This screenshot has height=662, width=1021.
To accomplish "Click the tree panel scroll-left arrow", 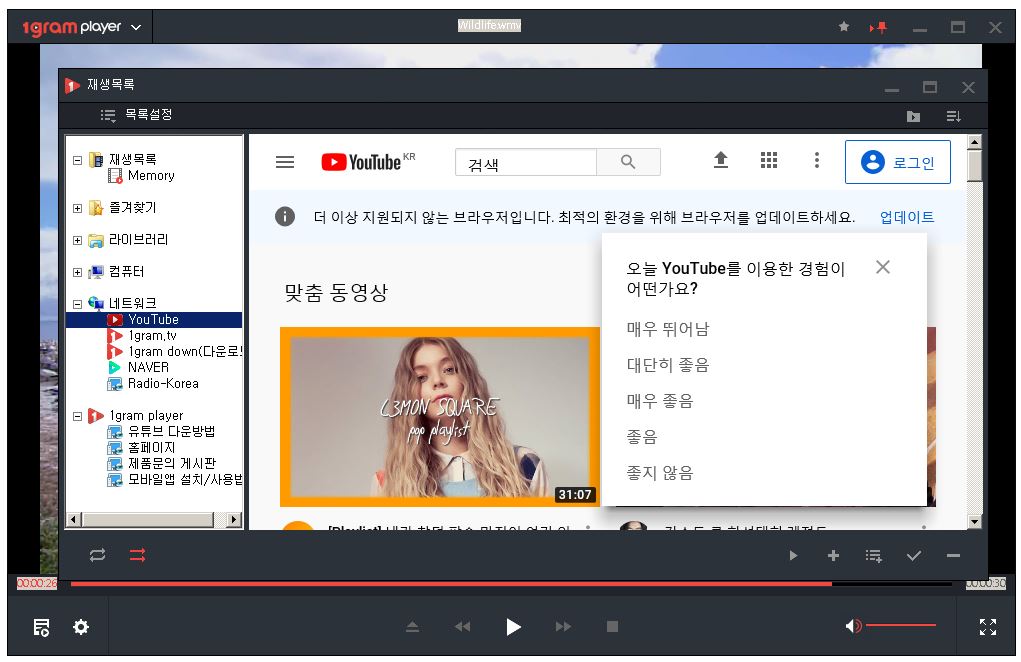I will [x=74, y=519].
